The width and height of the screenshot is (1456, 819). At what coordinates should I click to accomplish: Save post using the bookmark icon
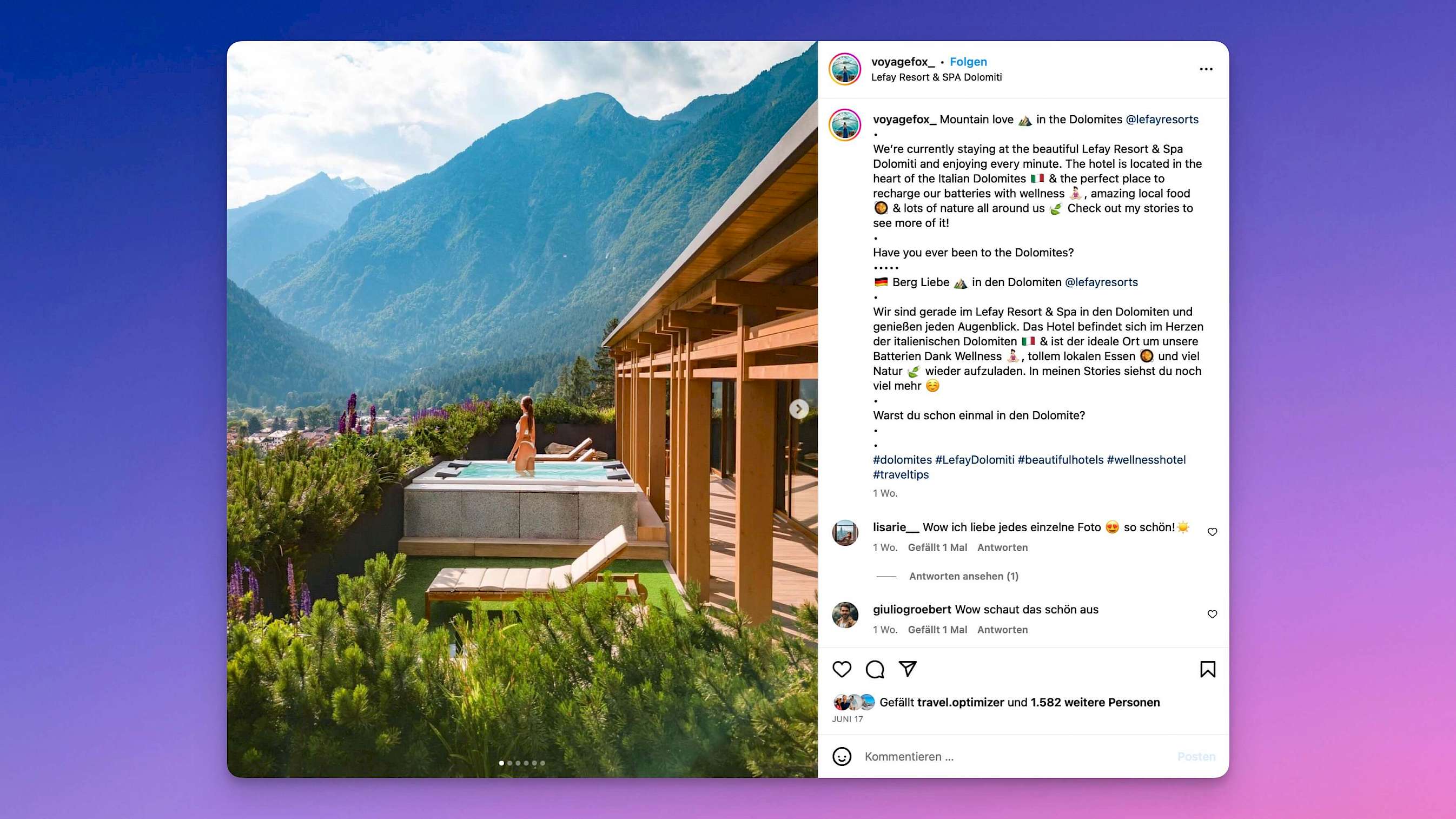click(x=1208, y=669)
